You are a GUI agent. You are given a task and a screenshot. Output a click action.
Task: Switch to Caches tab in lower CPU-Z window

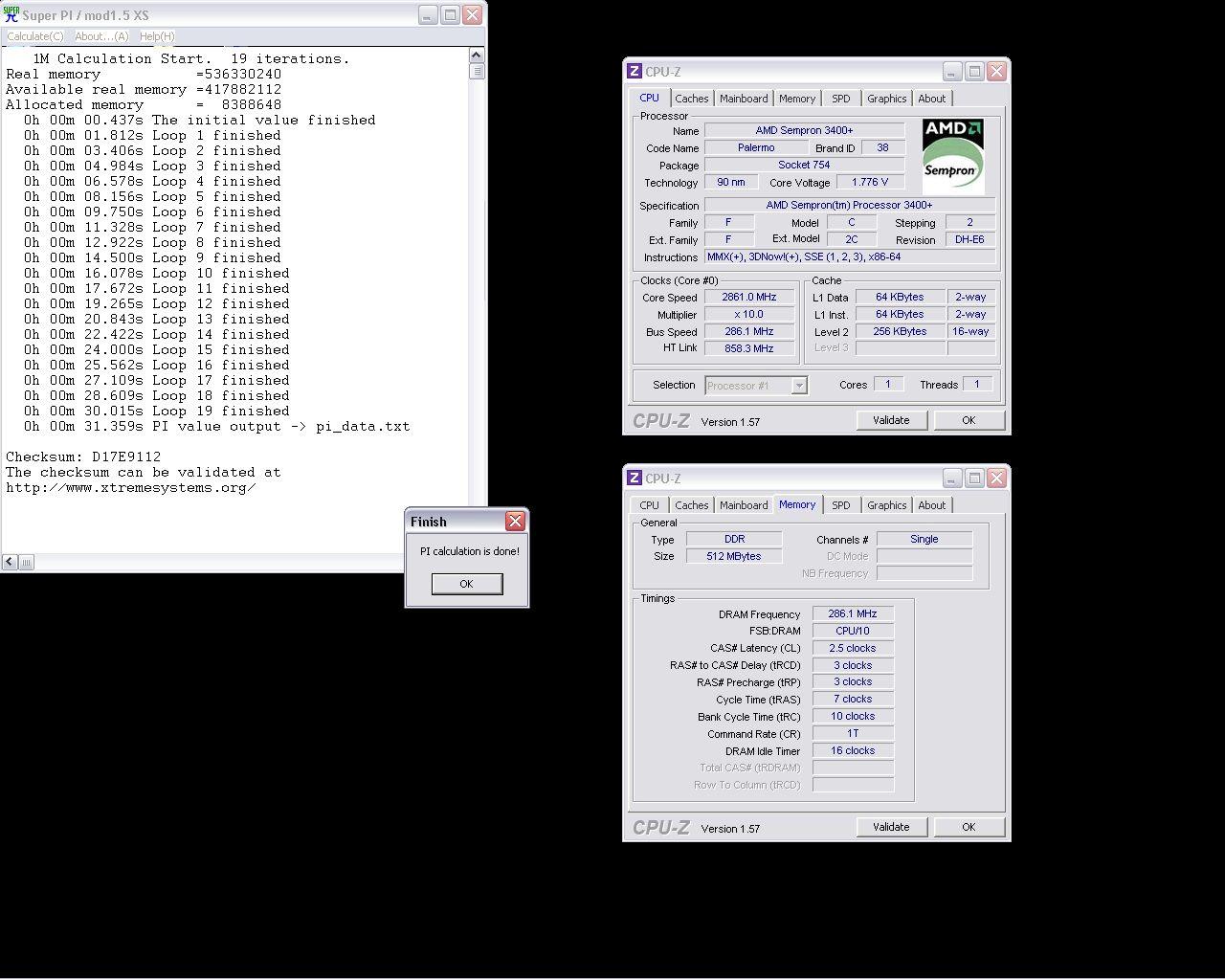click(x=691, y=505)
